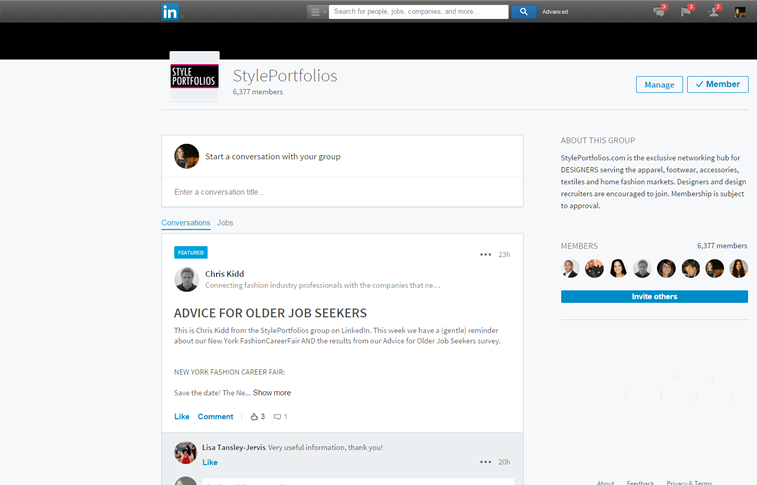This screenshot has width=757, height=485.
Task: Open the 6,377 members link in sidebar
Action: (x=722, y=246)
